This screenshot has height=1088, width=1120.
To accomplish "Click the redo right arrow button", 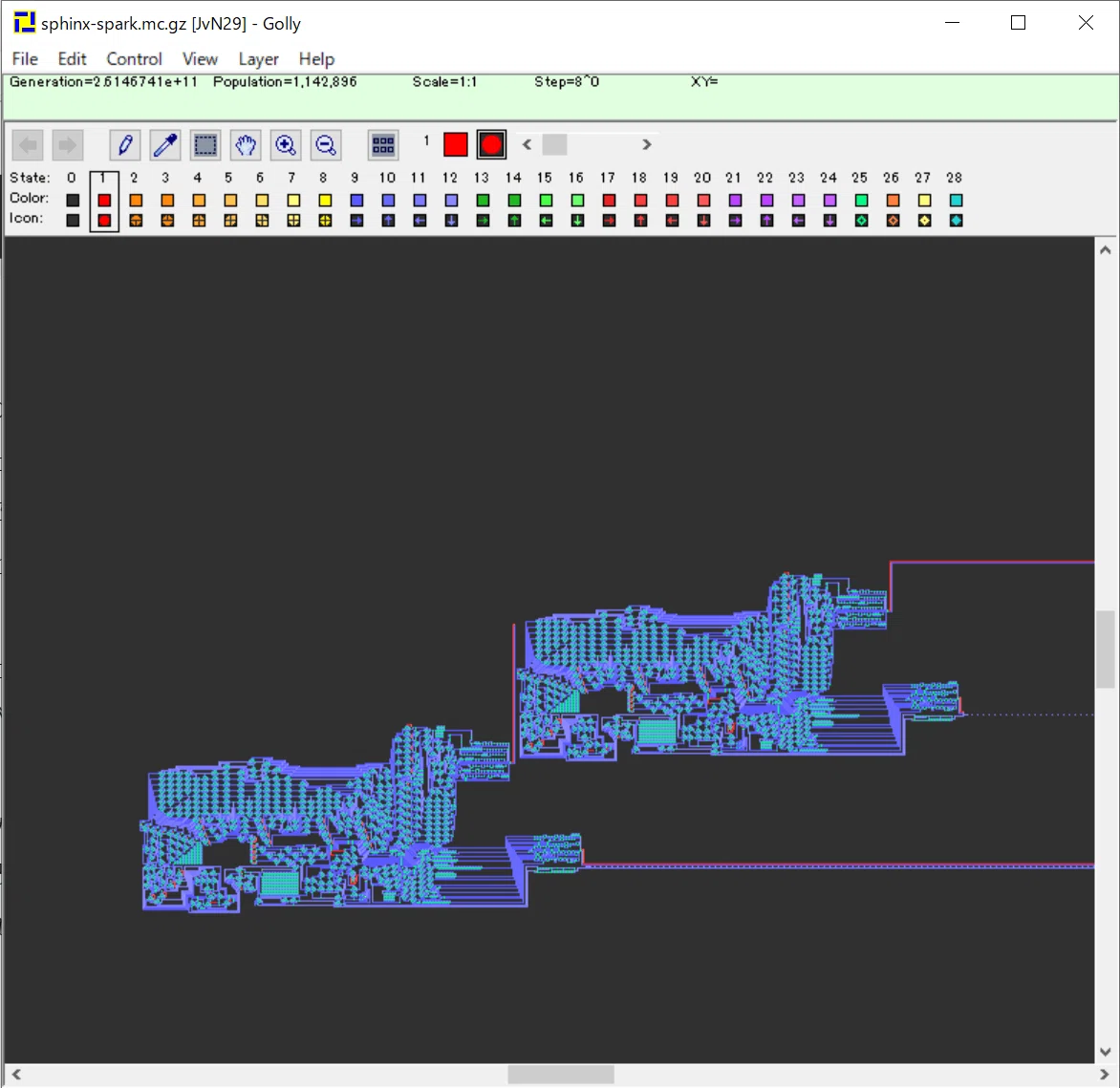I will pos(68,145).
